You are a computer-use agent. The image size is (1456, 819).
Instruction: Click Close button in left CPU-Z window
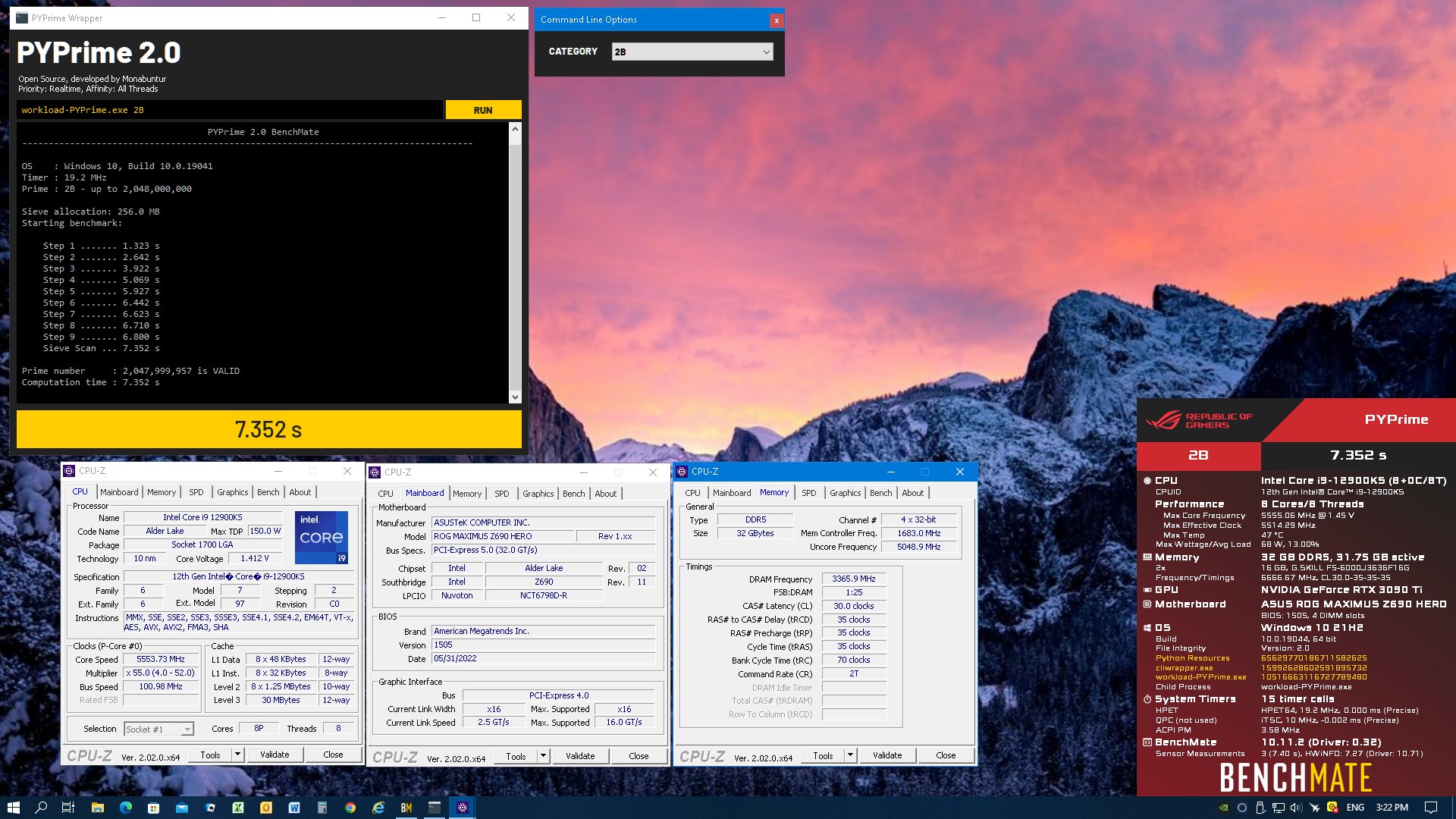(333, 755)
